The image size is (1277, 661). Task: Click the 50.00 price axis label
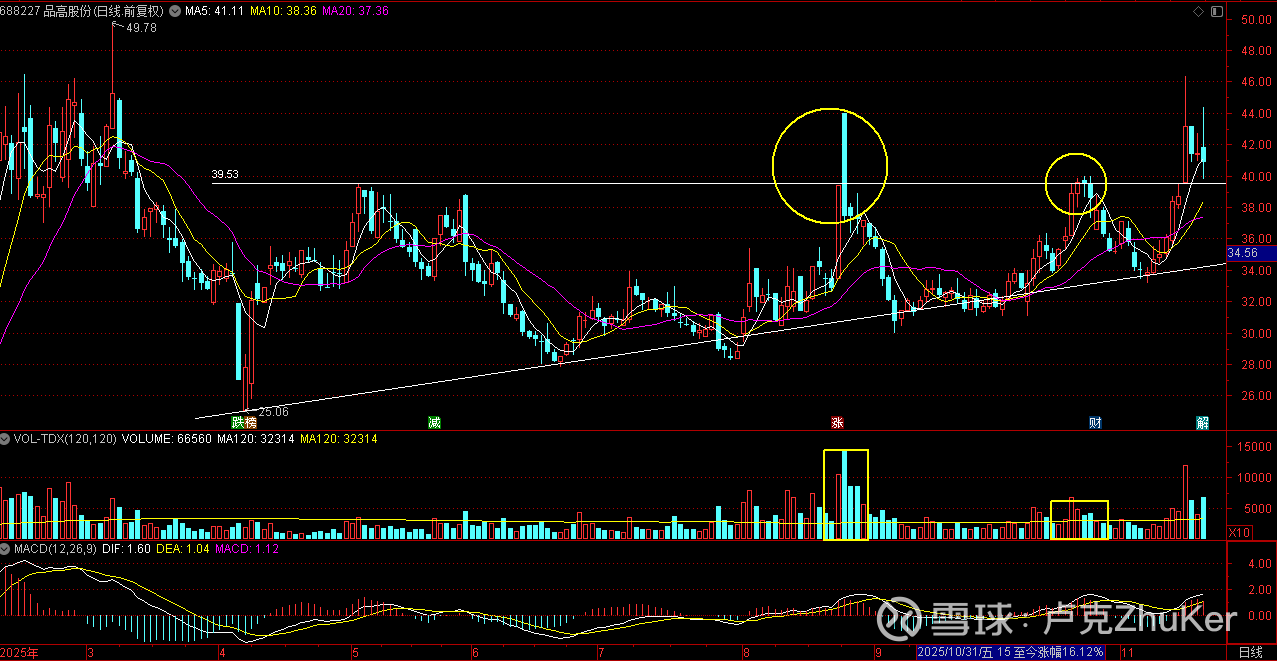[x=1255, y=20]
